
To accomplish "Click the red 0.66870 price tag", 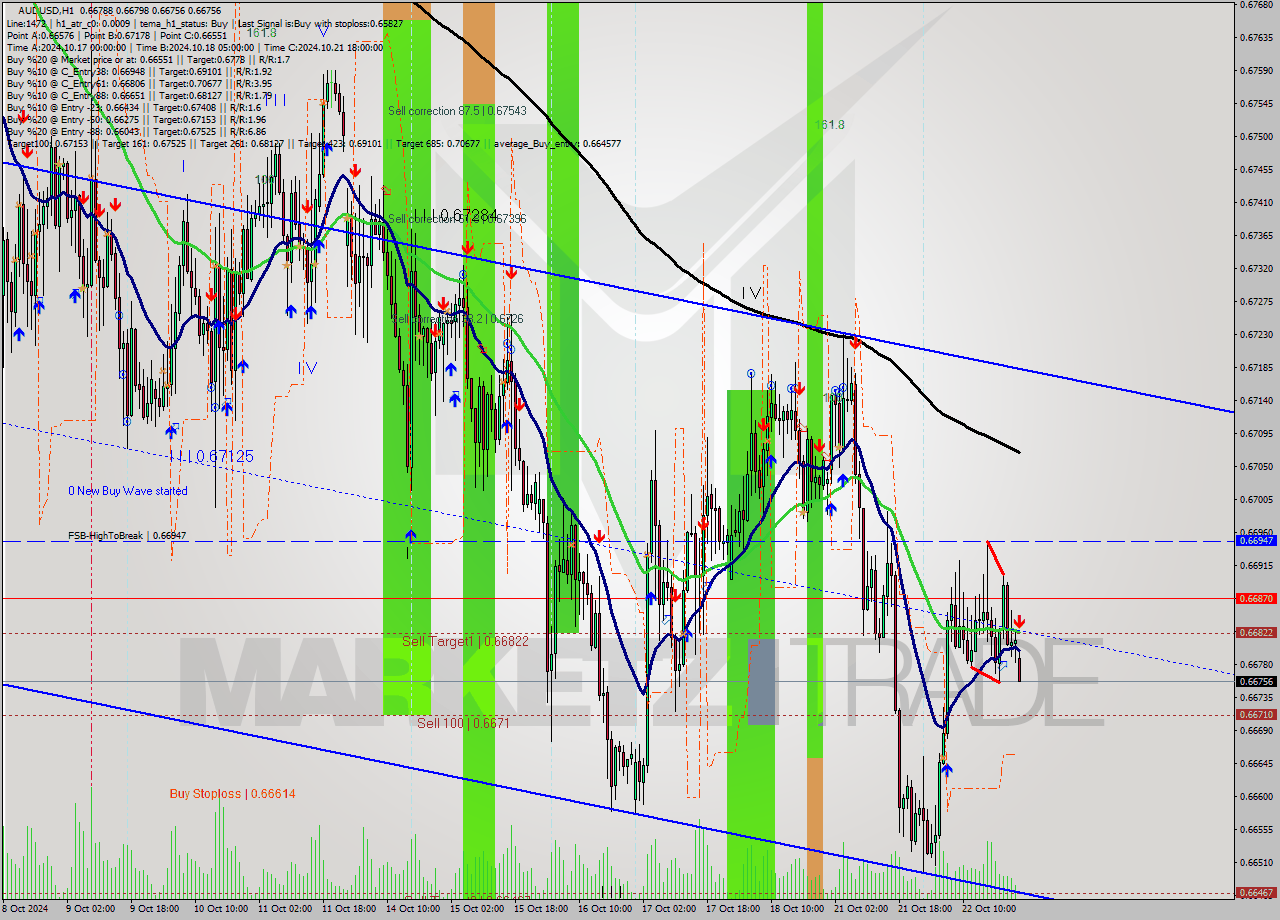I will point(1256,598).
